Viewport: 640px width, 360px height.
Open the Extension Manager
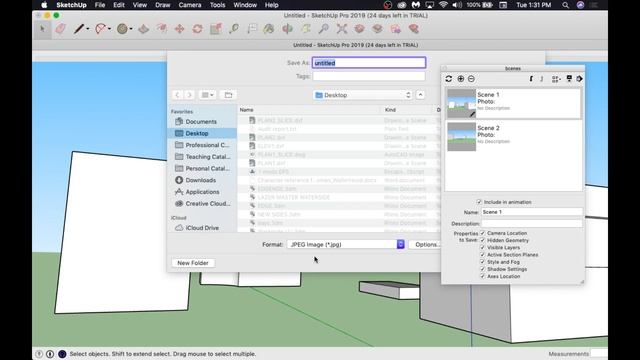[x=413, y=29]
